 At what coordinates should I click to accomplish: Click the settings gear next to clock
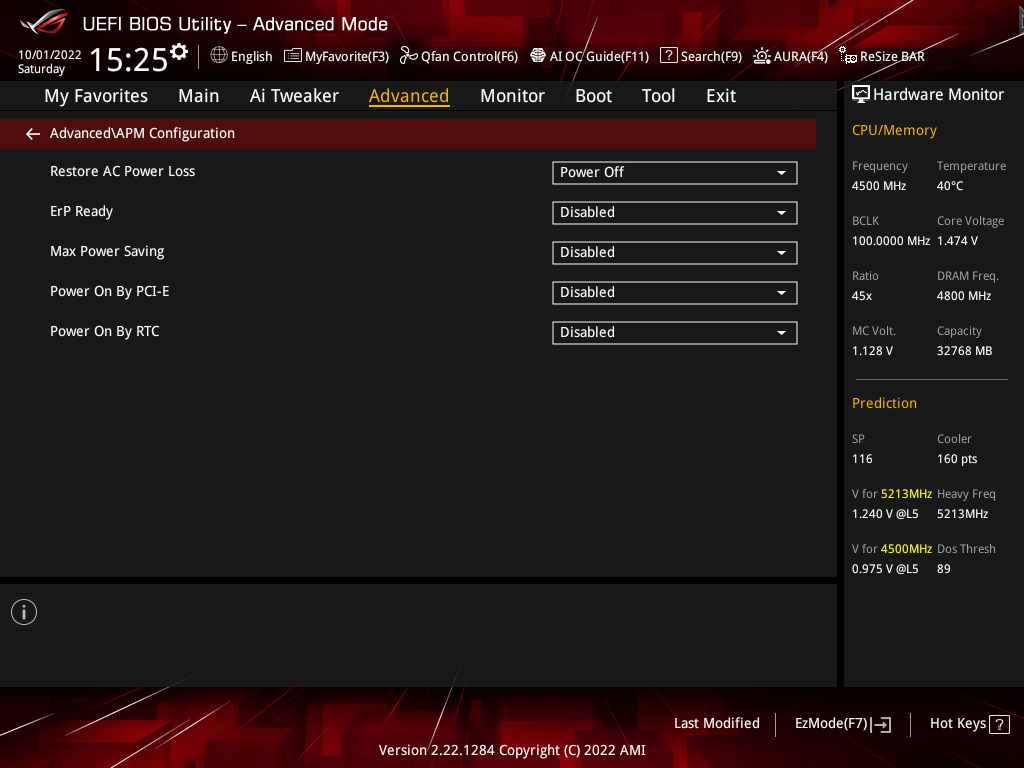179,51
